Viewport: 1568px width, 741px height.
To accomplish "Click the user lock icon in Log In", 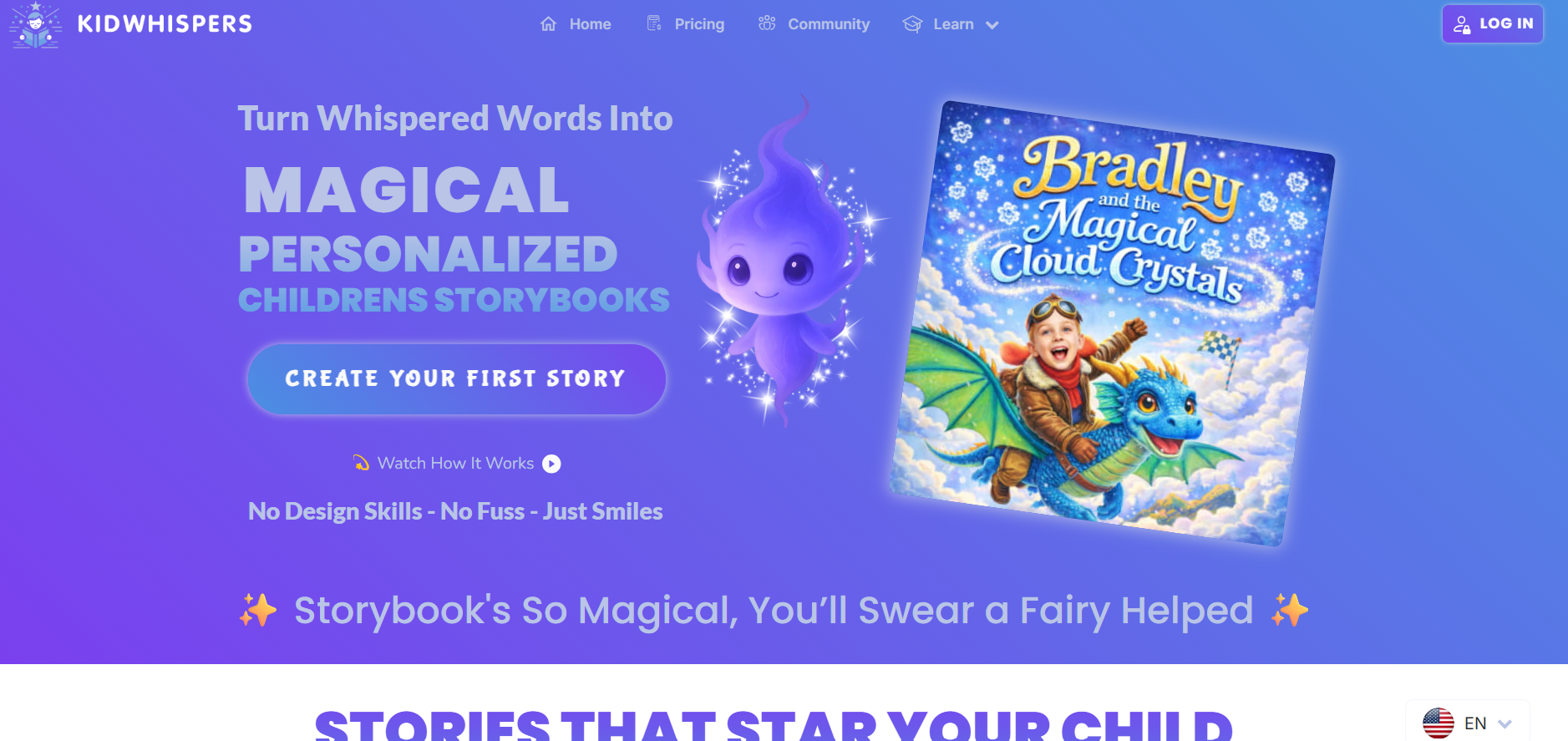I will [x=1462, y=24].
